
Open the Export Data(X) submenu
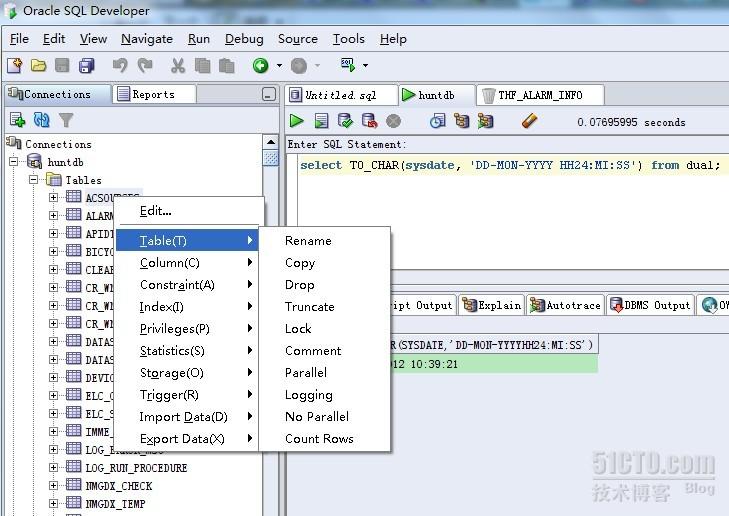click(187, 439)
